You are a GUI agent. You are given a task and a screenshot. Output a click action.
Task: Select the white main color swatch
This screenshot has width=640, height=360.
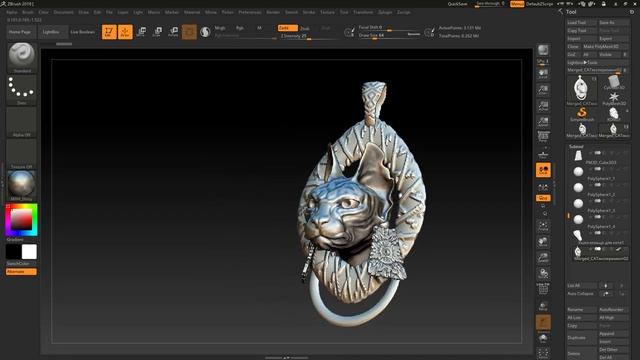(29, 252)
